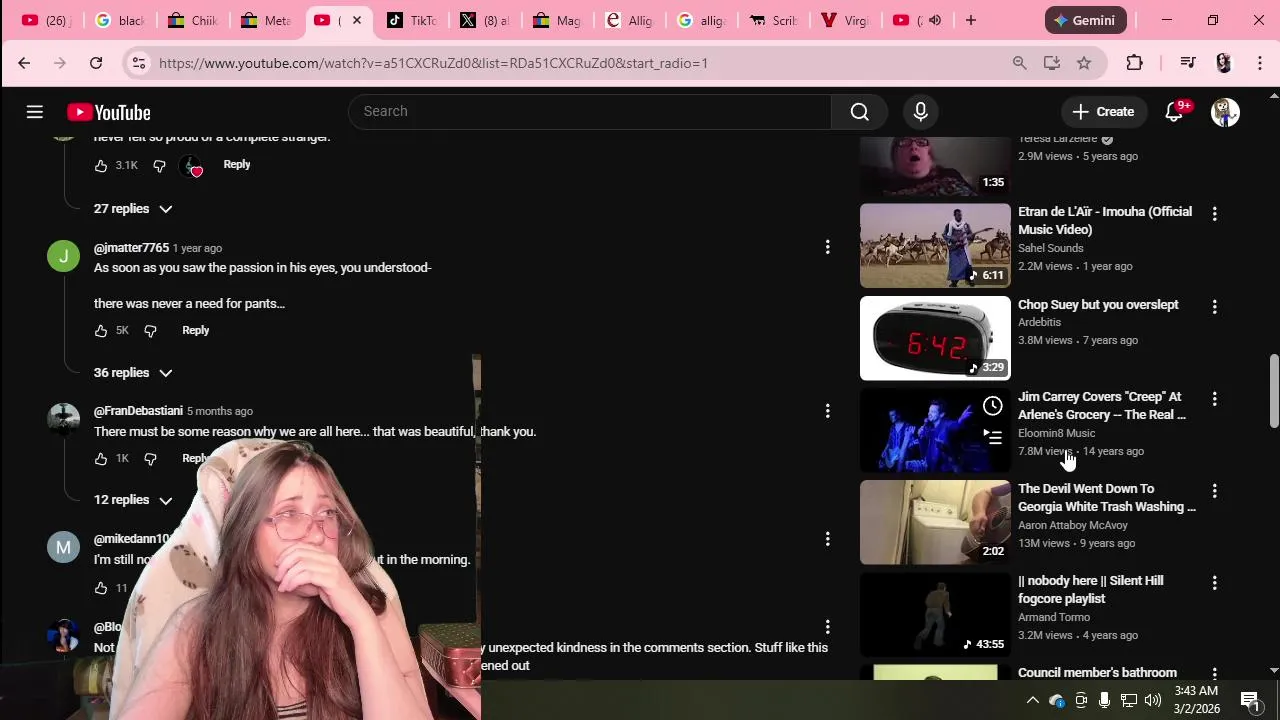Click the Create button

point(1103,112)
